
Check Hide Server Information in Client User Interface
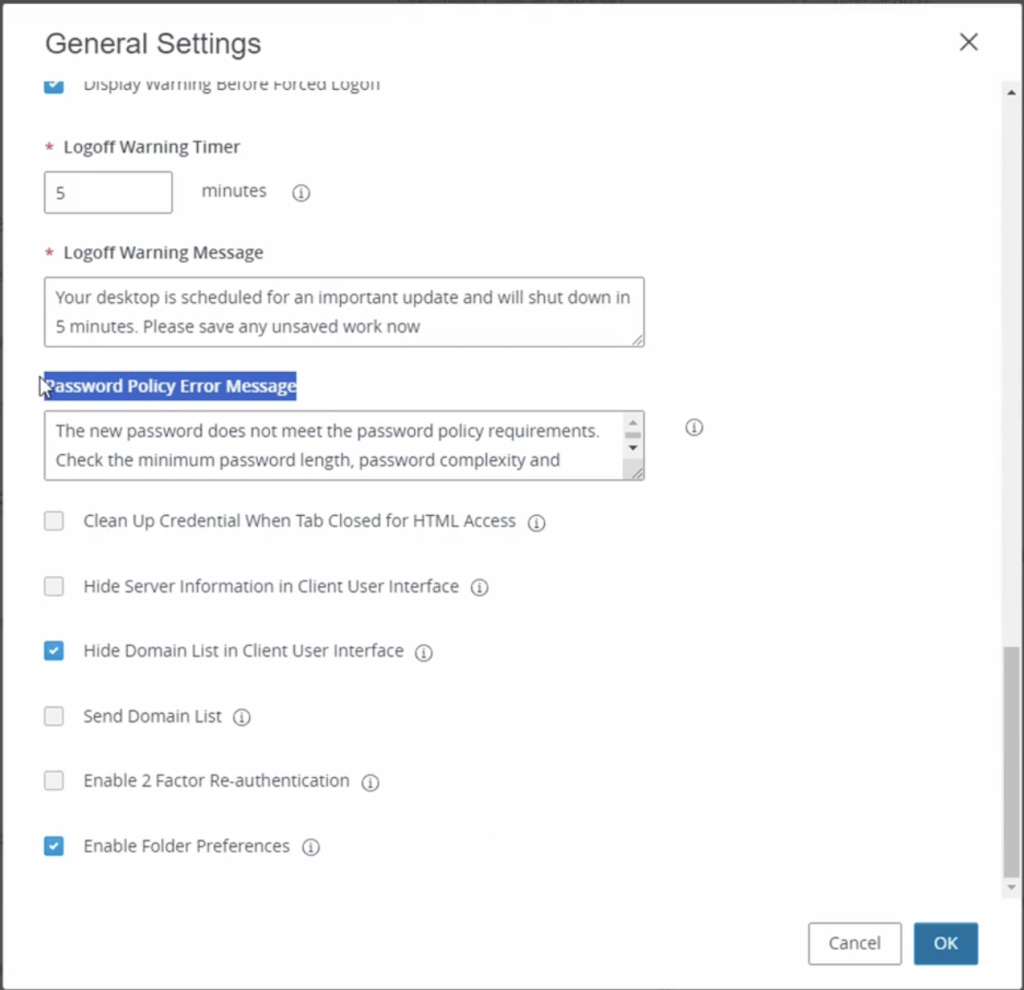coord(54,586)
